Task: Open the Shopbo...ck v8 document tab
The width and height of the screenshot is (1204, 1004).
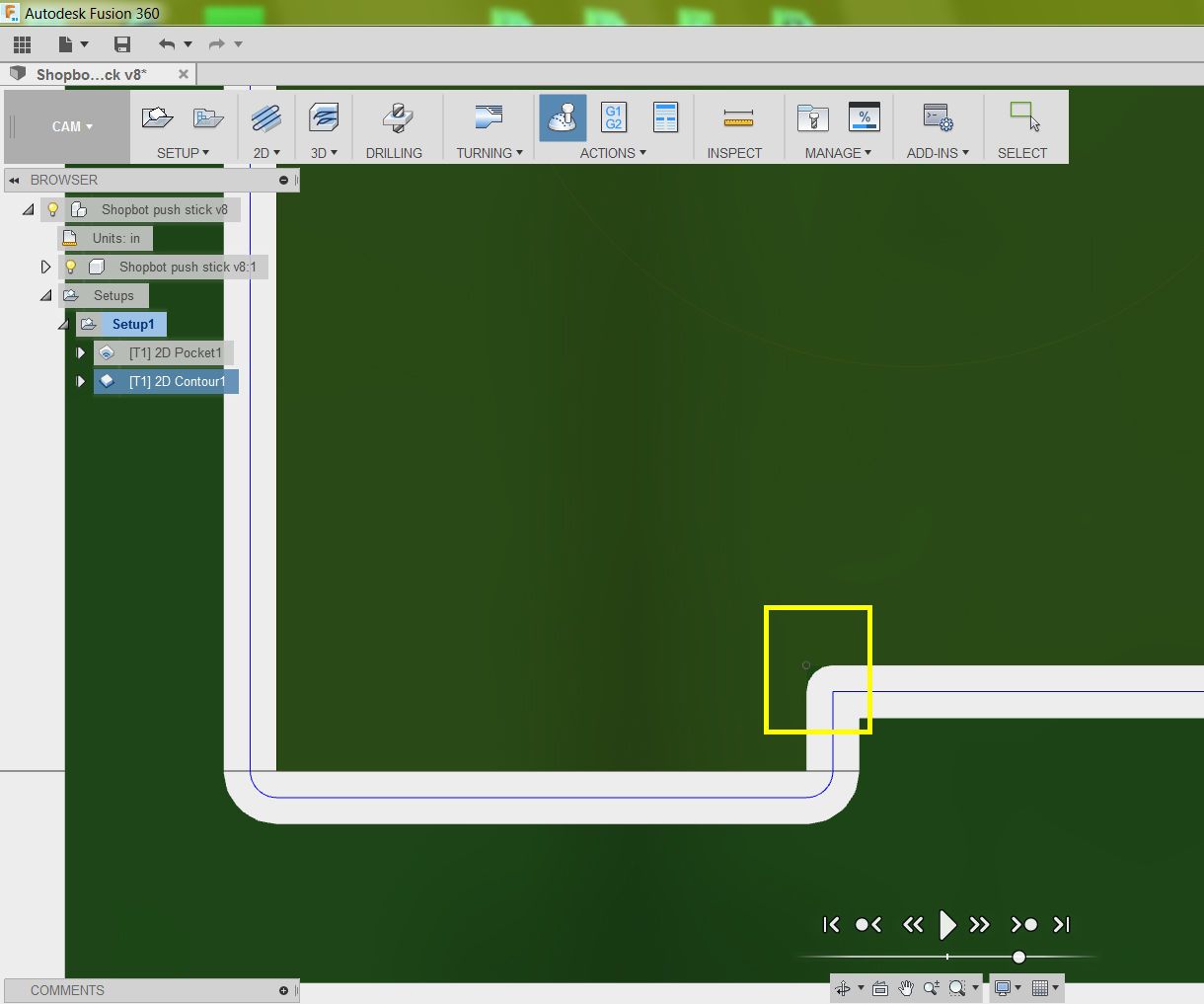Action: click(x=91, y=74)
